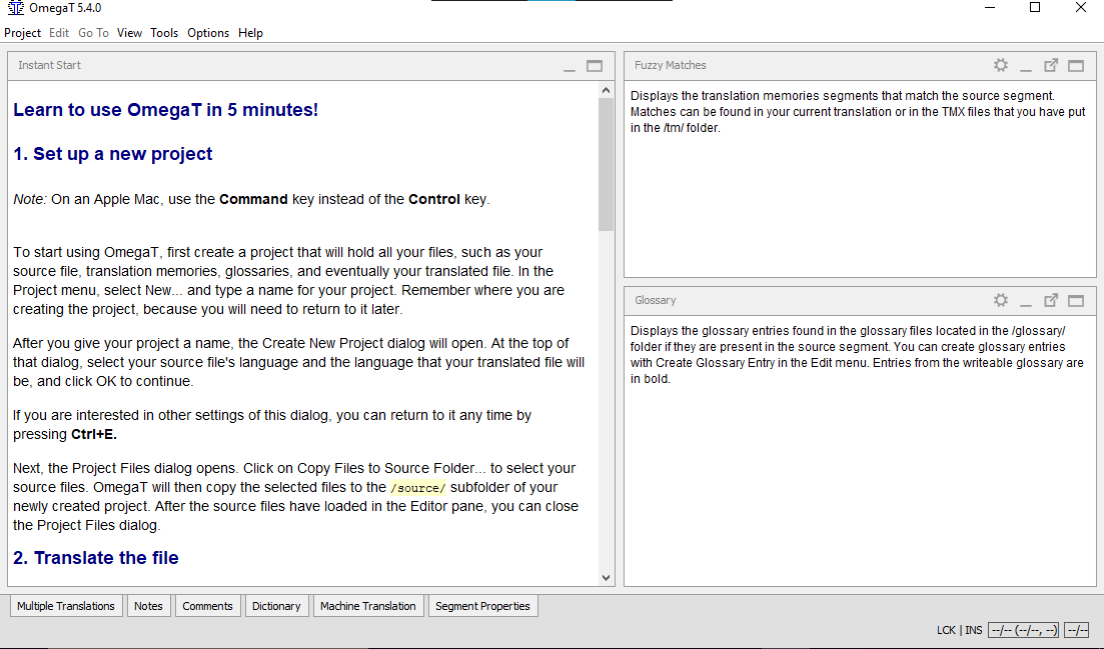Click the Instant Start pane title
Screen dimensions: 1104x649
coord(49,65)
